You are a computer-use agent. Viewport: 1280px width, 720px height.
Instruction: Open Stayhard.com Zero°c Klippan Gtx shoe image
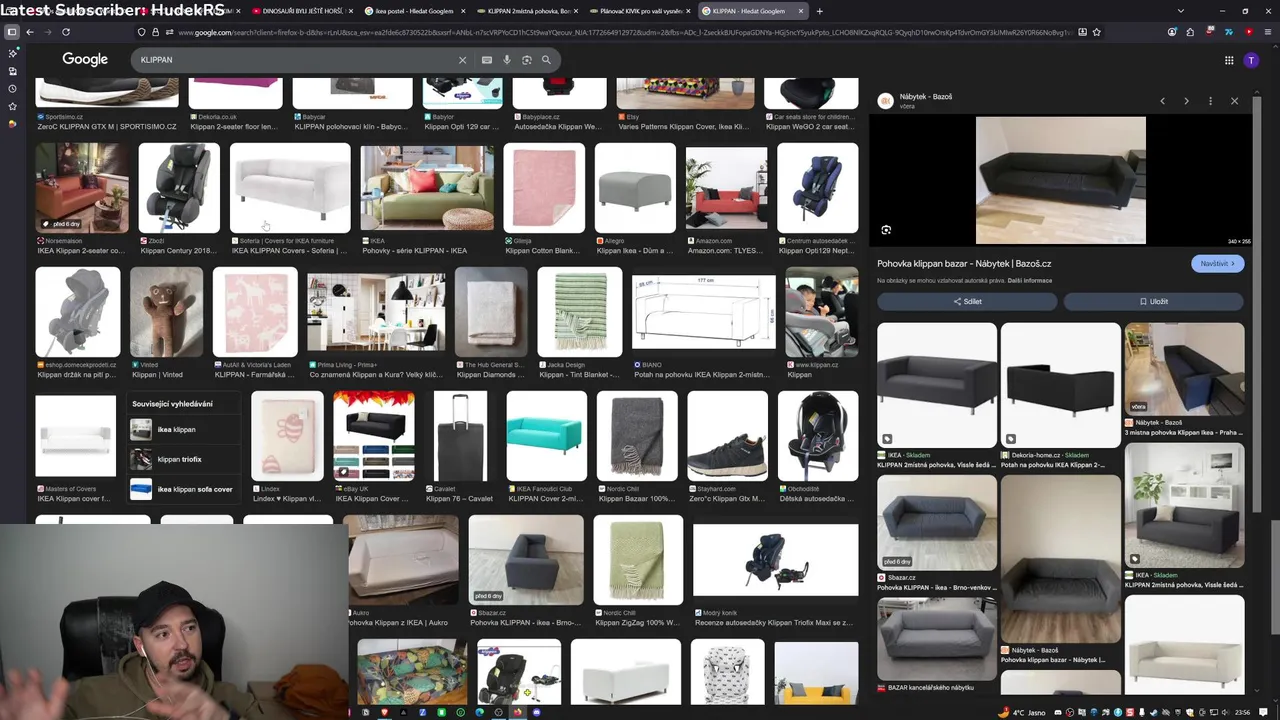click(x=727, y=436)
